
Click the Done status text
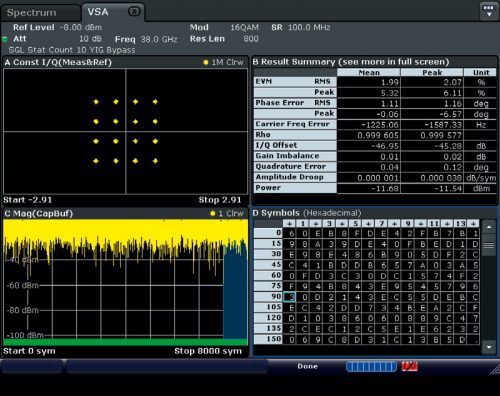coord(307,366)
